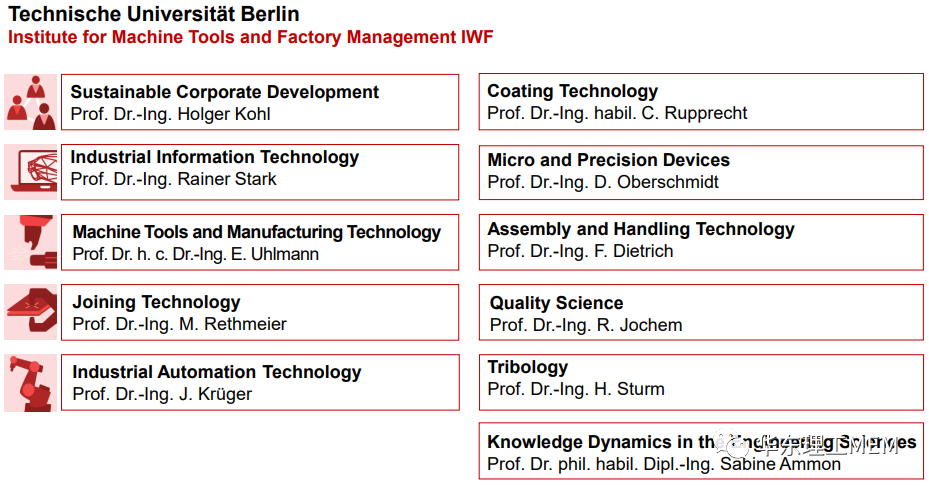
Task: Click the Industrial Information Technology laptop icon
Action: (x=31, y=172)
